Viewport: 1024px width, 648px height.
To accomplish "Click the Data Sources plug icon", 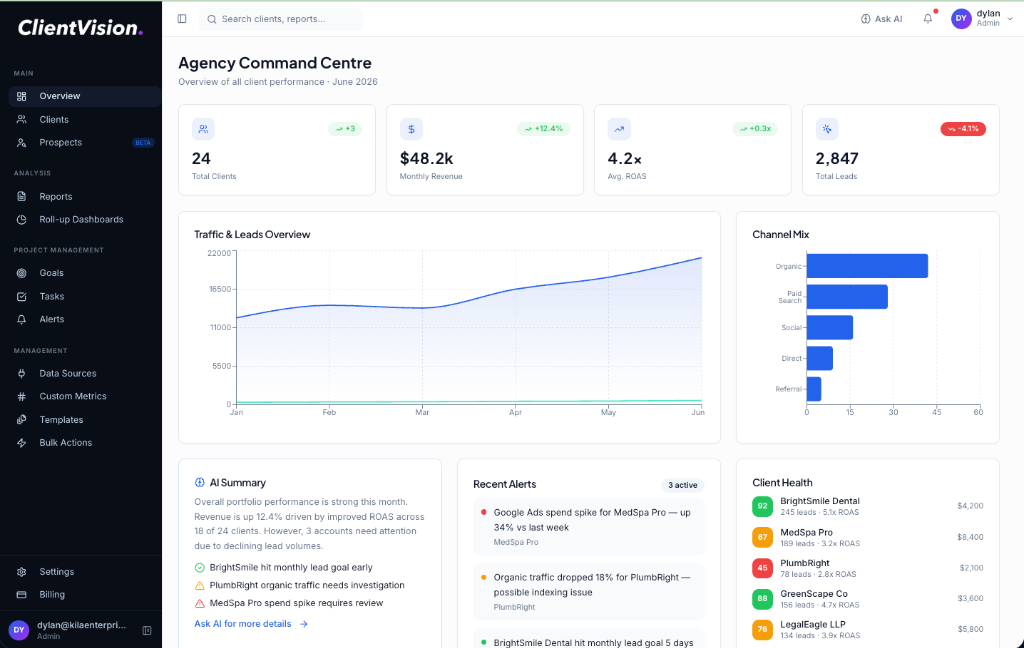I will pos(22,372).
